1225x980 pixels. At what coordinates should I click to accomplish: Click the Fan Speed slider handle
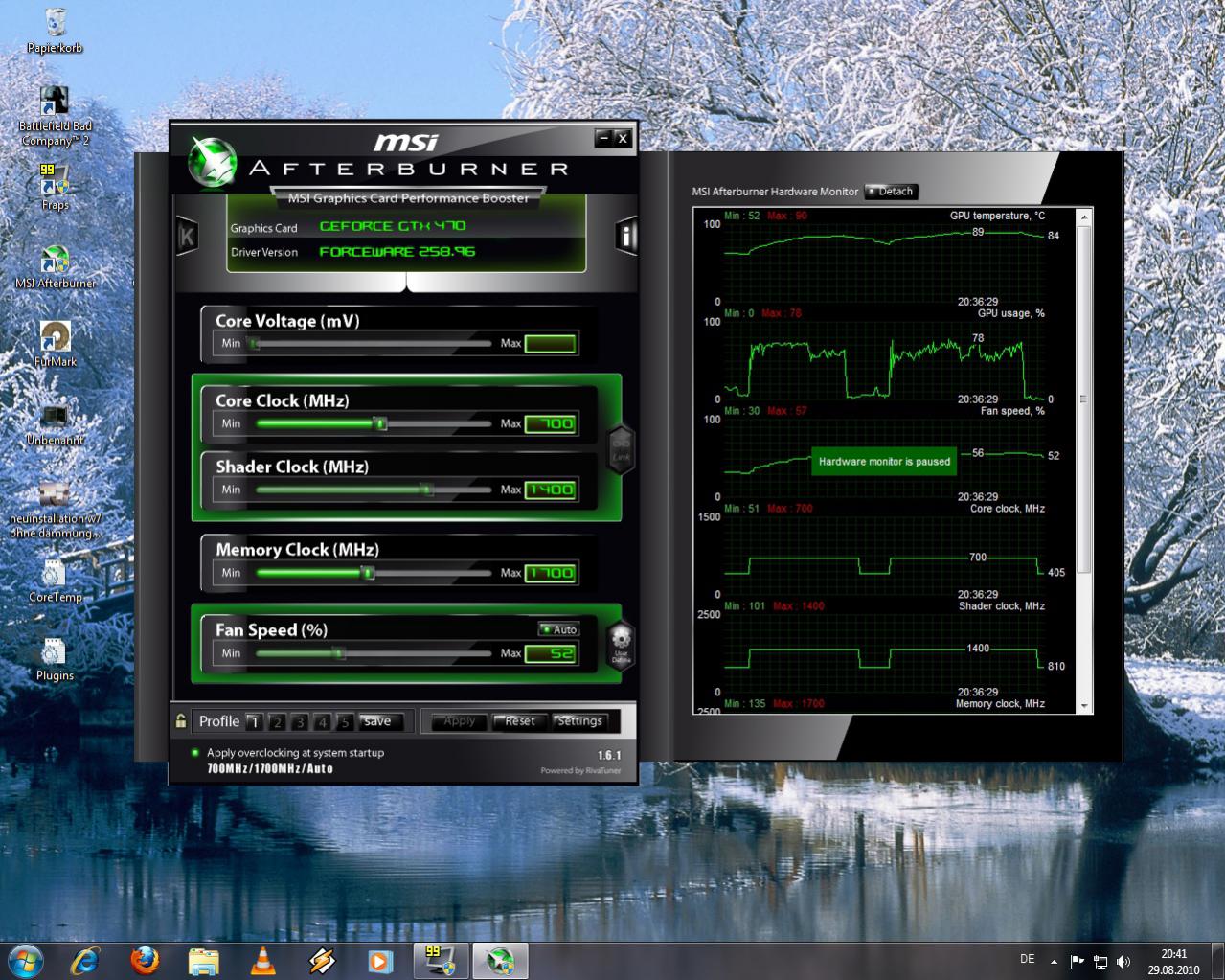338,653
